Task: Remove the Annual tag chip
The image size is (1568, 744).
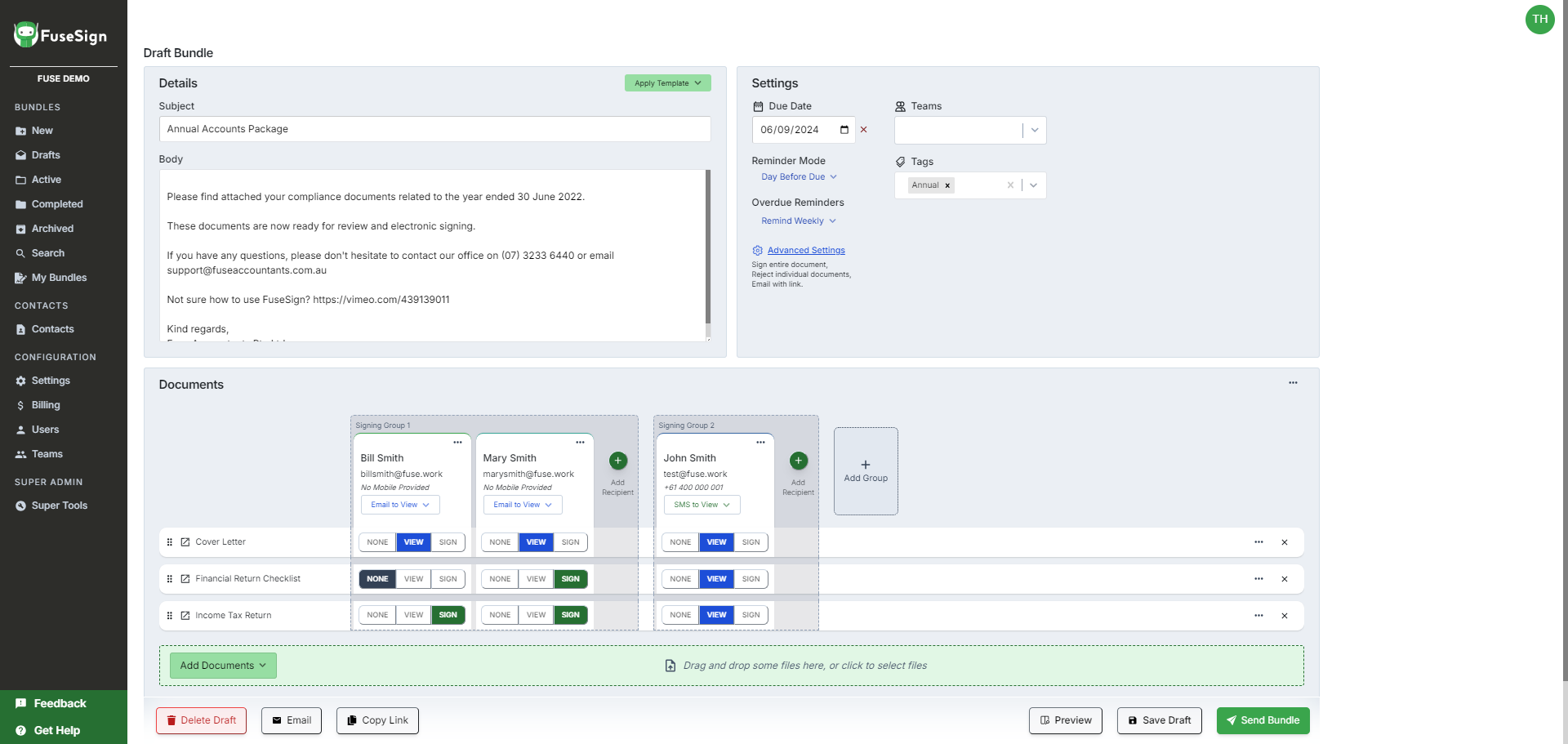Action: (947, 185)
